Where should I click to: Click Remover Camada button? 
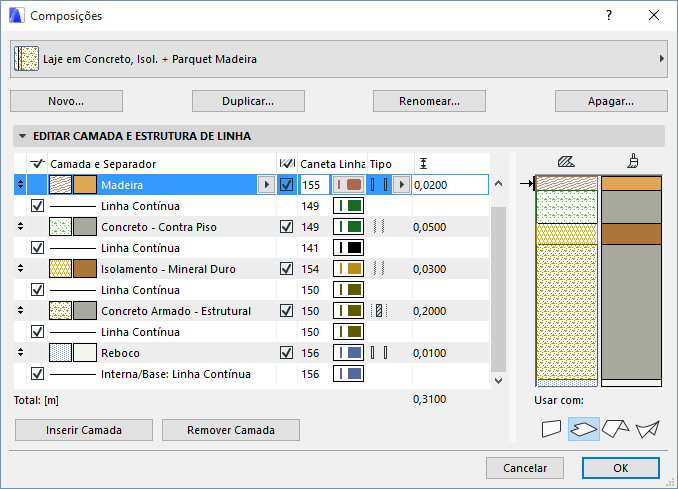tap(231, 430)
